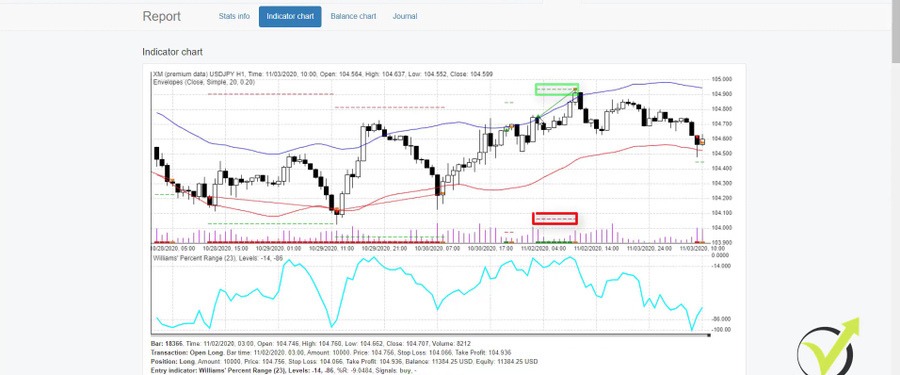
Task: Switch to the Balance chart tab
Action: coord(353,16)
